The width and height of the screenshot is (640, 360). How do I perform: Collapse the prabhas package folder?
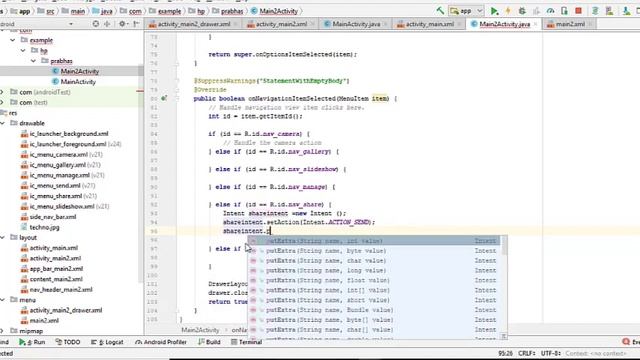point(33,61)
